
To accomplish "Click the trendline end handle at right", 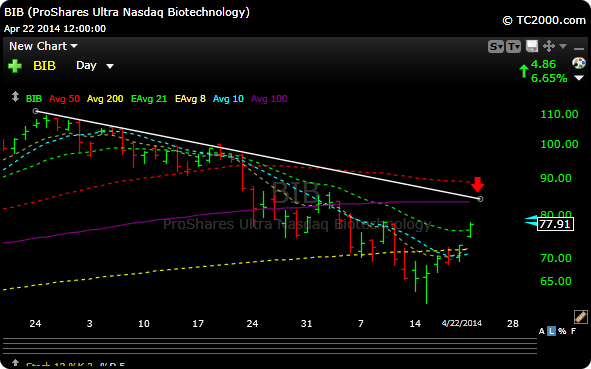I will [x=480, y=199].
